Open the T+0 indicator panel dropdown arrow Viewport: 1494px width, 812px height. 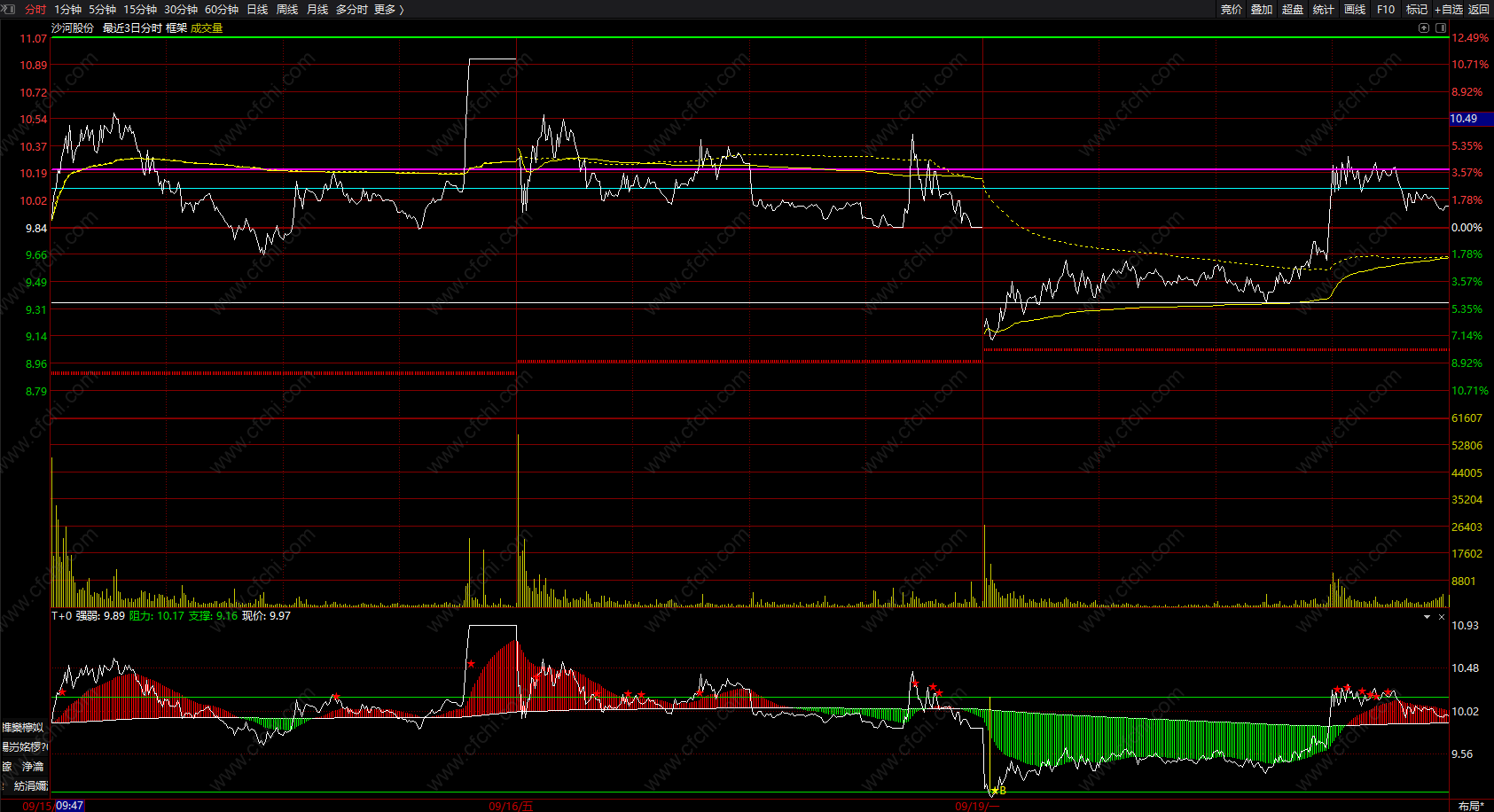[x=1427, y=617]
